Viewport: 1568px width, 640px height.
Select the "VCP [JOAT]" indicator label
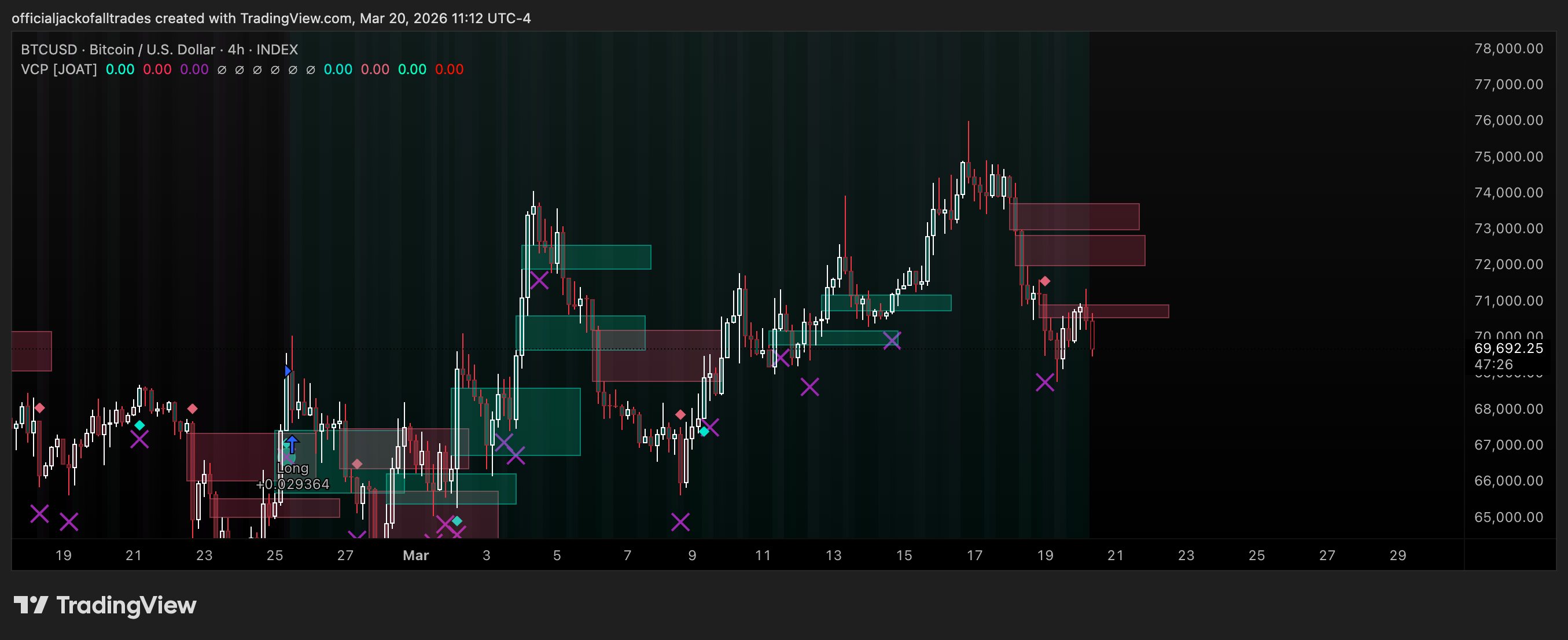point(59,69)
